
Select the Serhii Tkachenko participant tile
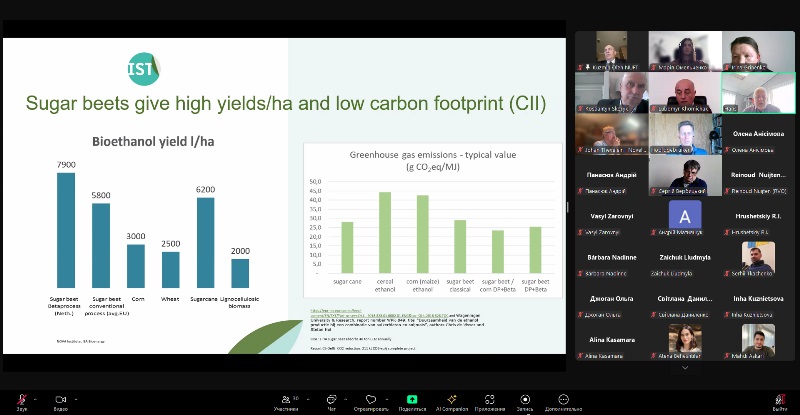(x=758, y=258)
